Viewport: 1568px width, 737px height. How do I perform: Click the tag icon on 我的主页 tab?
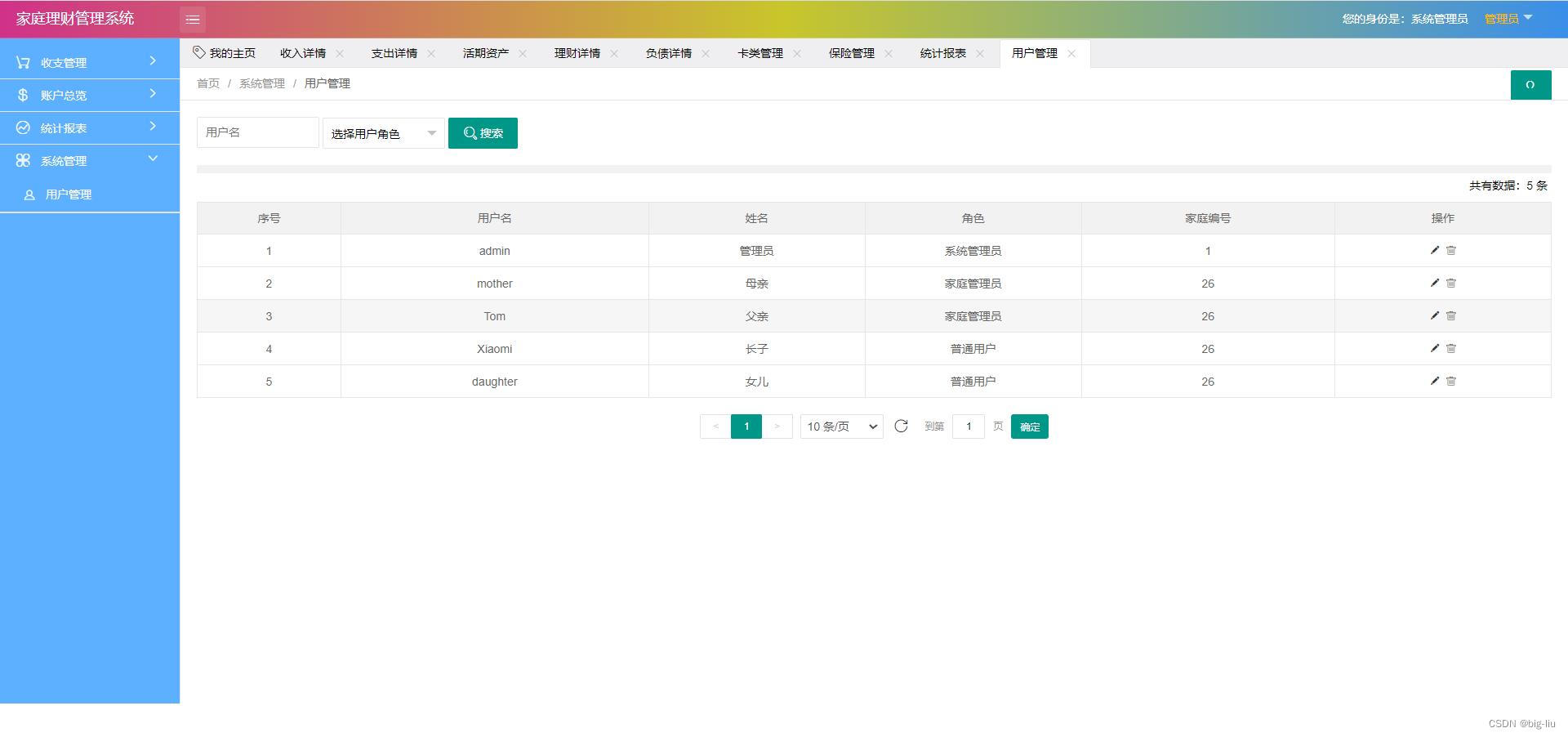tap(198, 52)
